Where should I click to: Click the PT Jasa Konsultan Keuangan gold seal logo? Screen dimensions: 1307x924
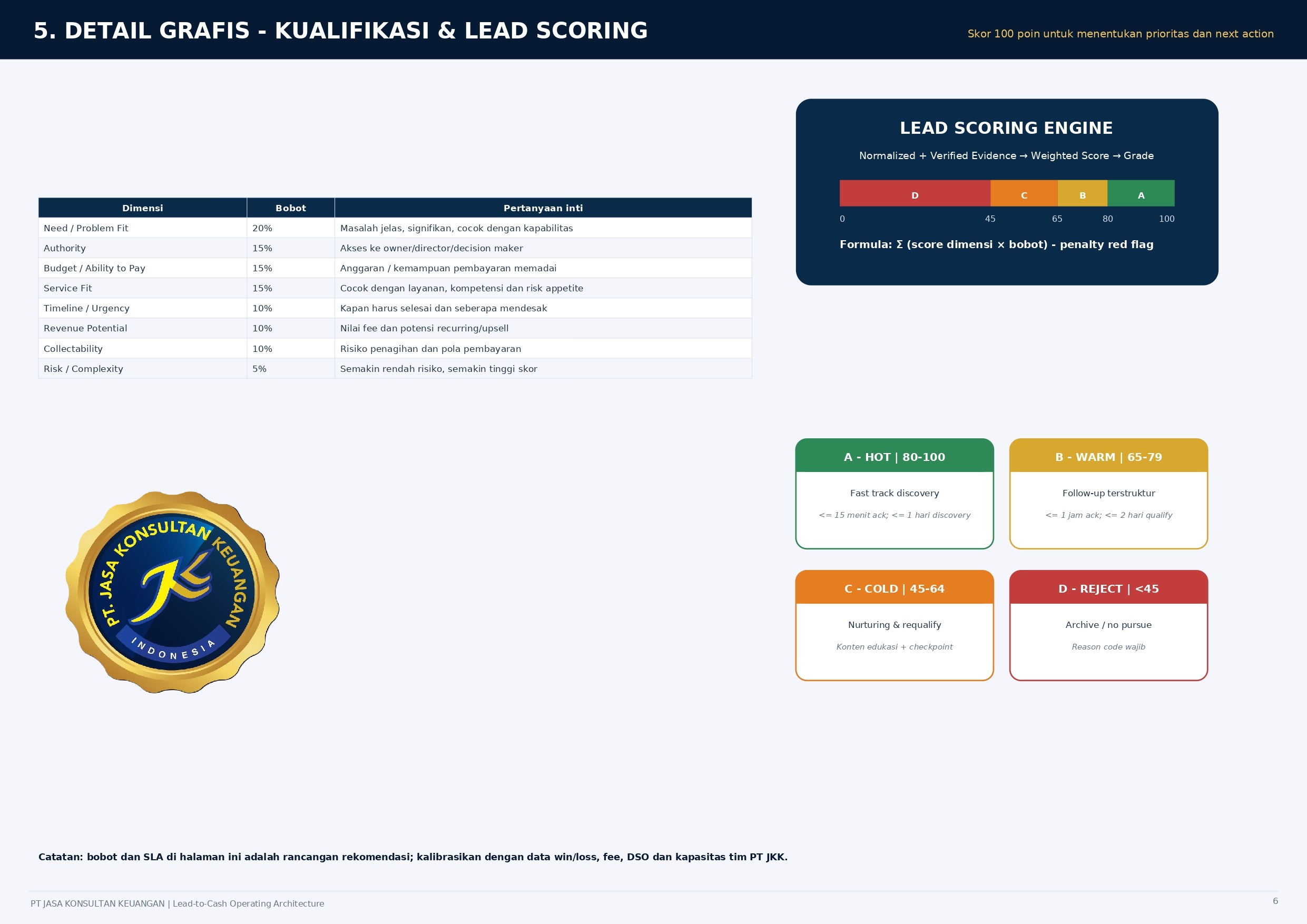tap(172, 592)
